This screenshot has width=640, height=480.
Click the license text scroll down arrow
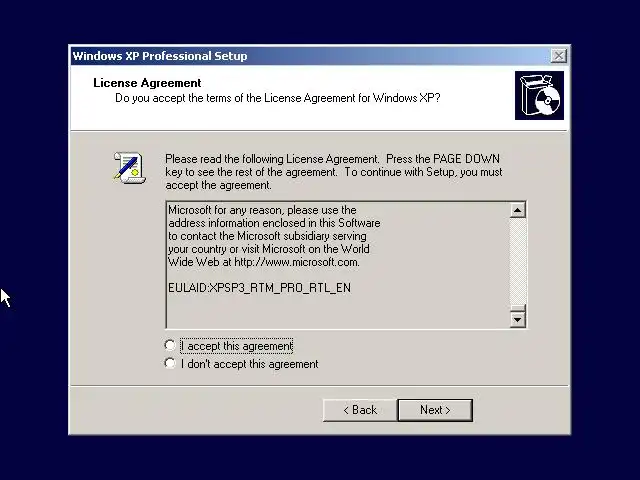point(518,319)
